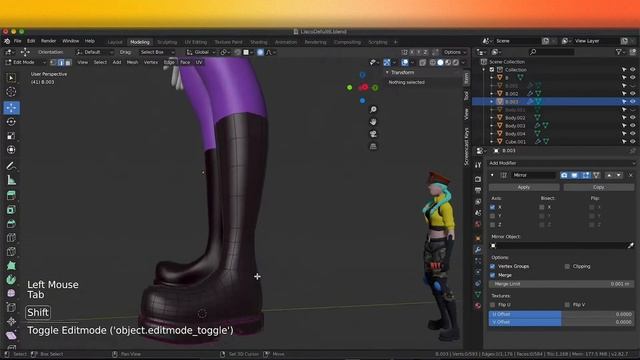Image resolution: width=640 pixels, height=360 pixels.
Task: Enable Mirror Axis Y checkbox
Action: pyautogui.click(x=492, y=216)
